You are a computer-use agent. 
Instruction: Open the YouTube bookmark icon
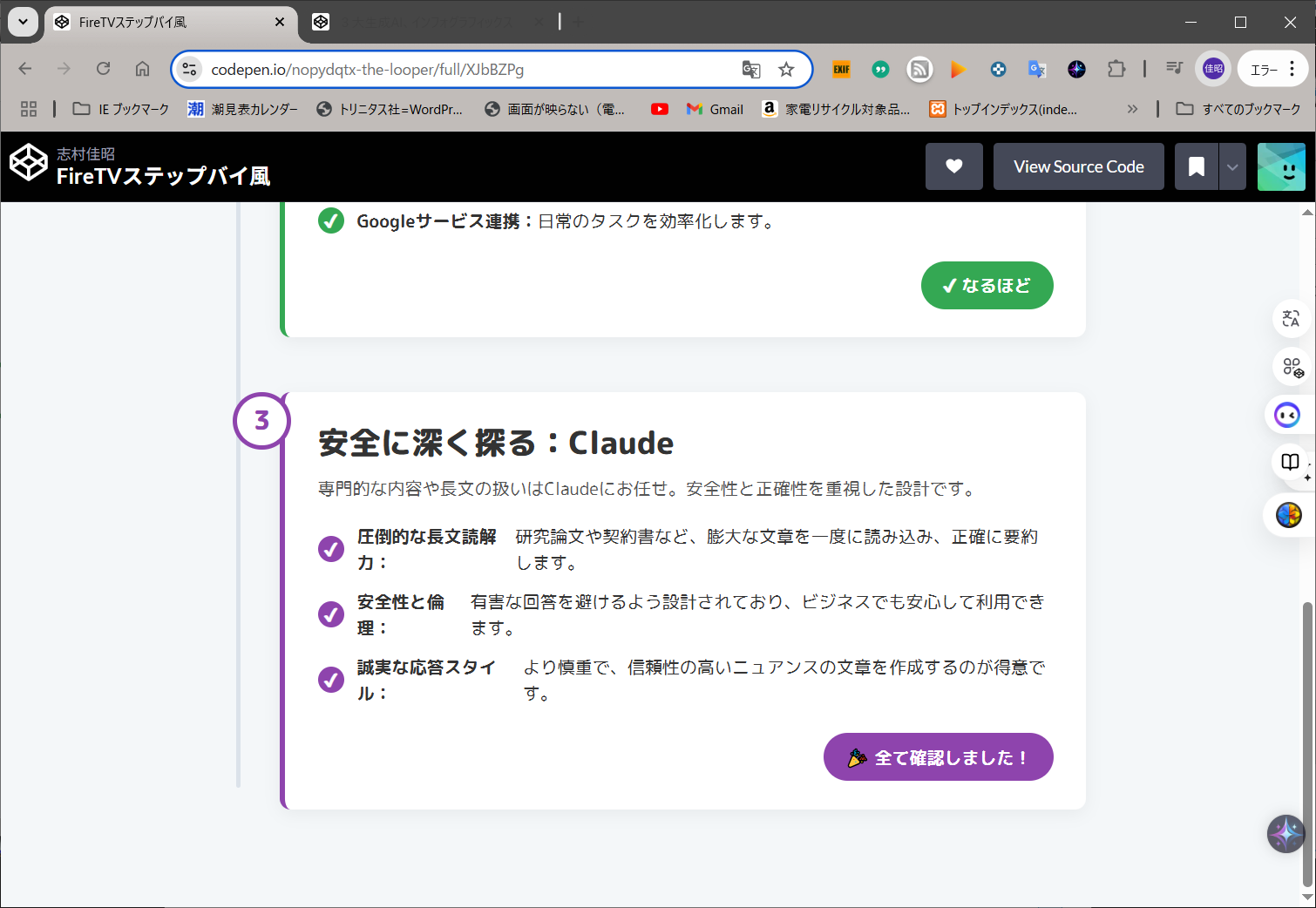click(x=660, y=109)
